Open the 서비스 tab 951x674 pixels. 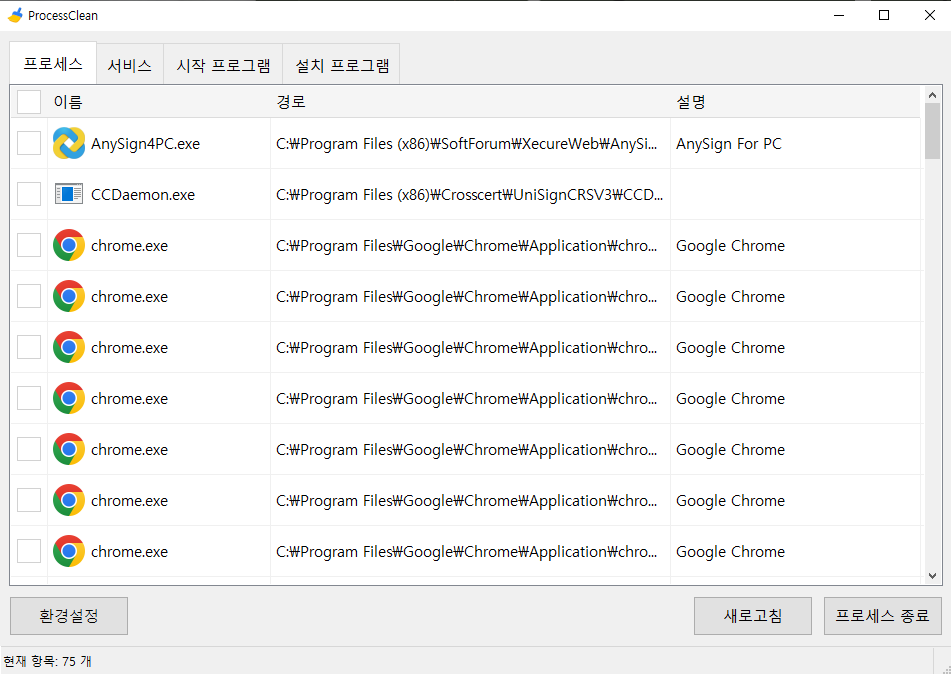click(x=130, y=65)
